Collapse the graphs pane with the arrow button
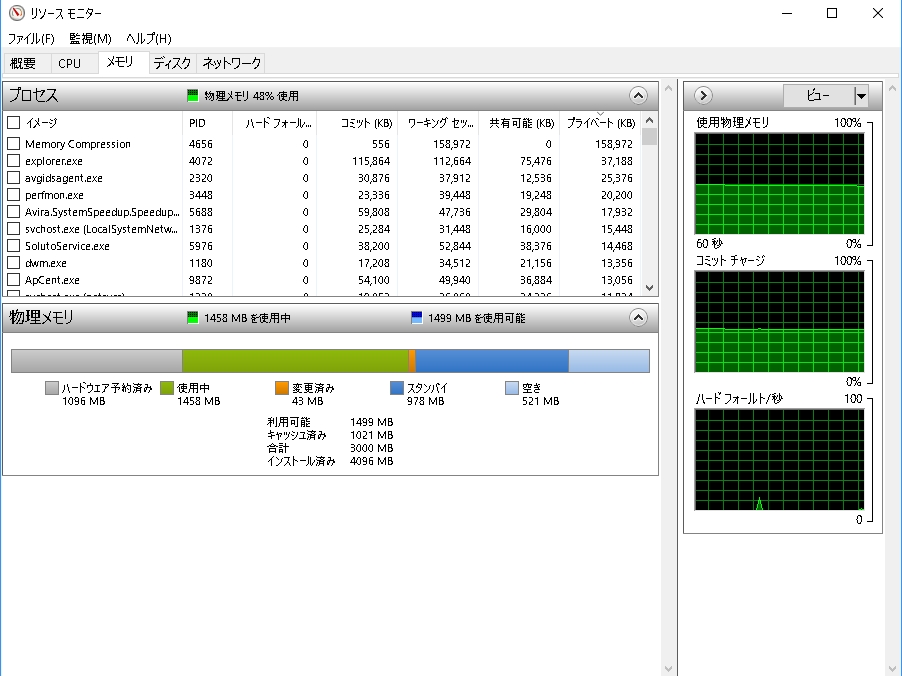This screenshot has width=902, height=676. coord(703,96)
